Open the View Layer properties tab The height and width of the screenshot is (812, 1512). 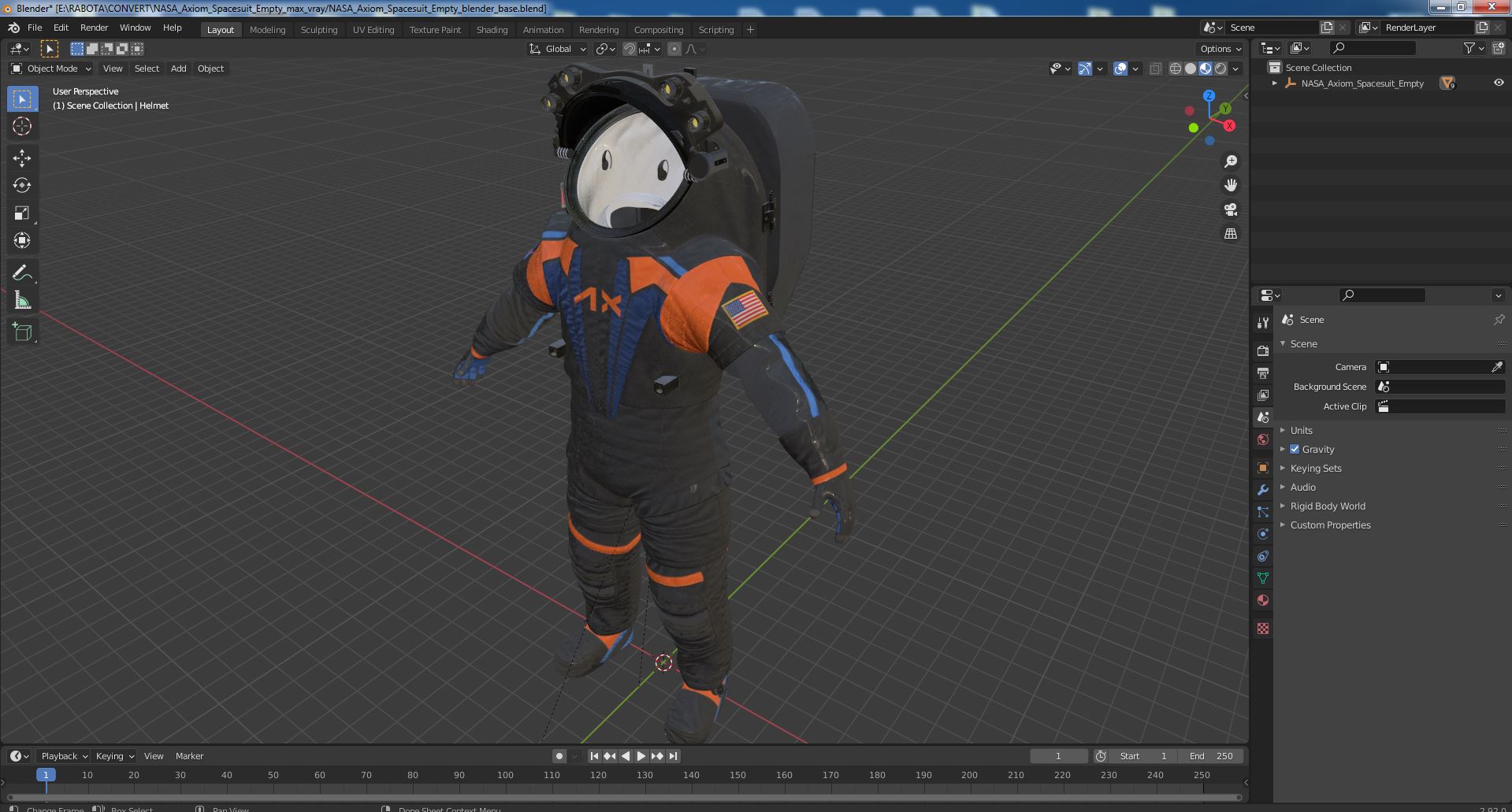[x=1263, y=395]
